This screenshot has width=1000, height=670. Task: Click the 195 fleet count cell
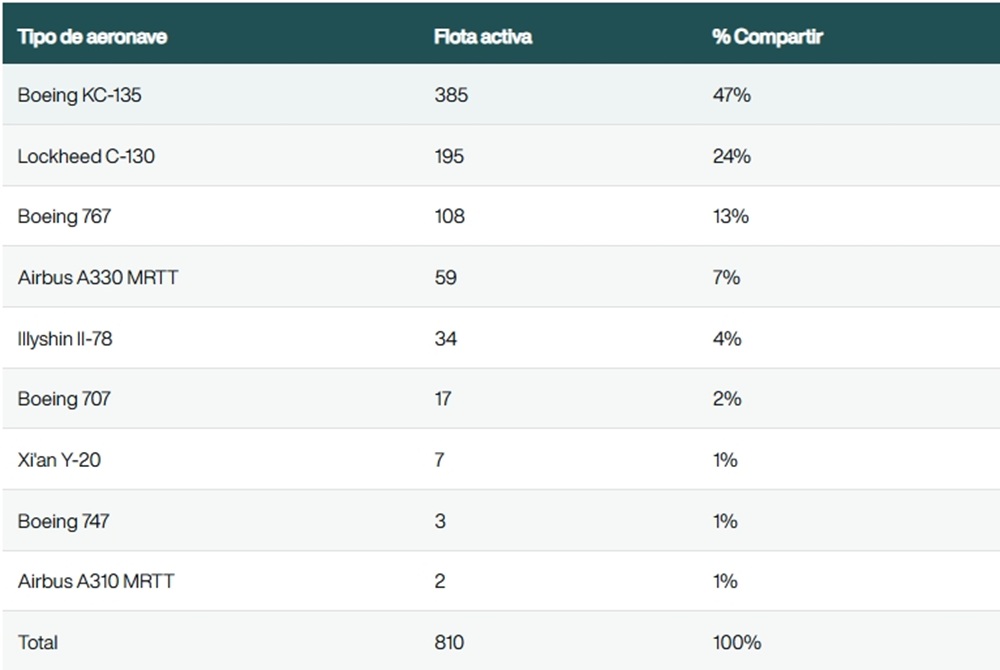point(449,156)
